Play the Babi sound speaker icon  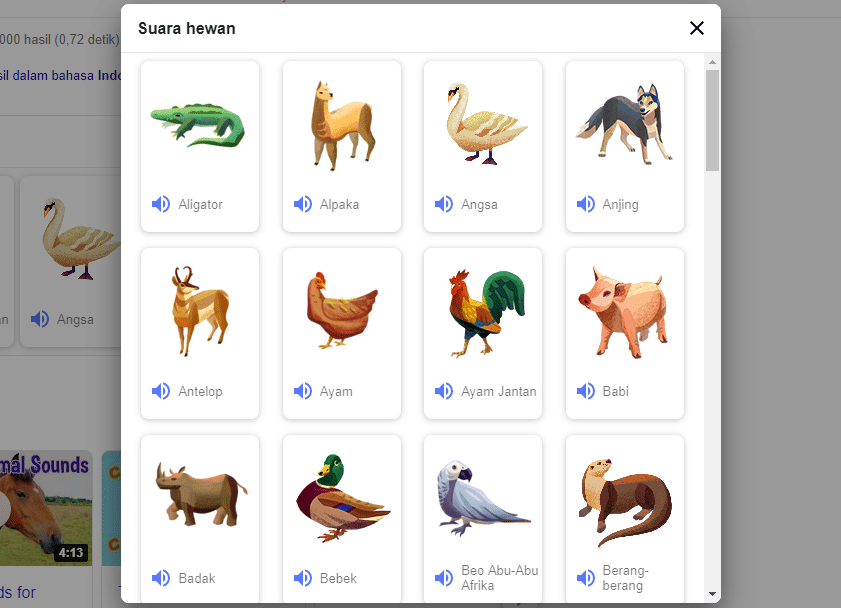[586, 391]
